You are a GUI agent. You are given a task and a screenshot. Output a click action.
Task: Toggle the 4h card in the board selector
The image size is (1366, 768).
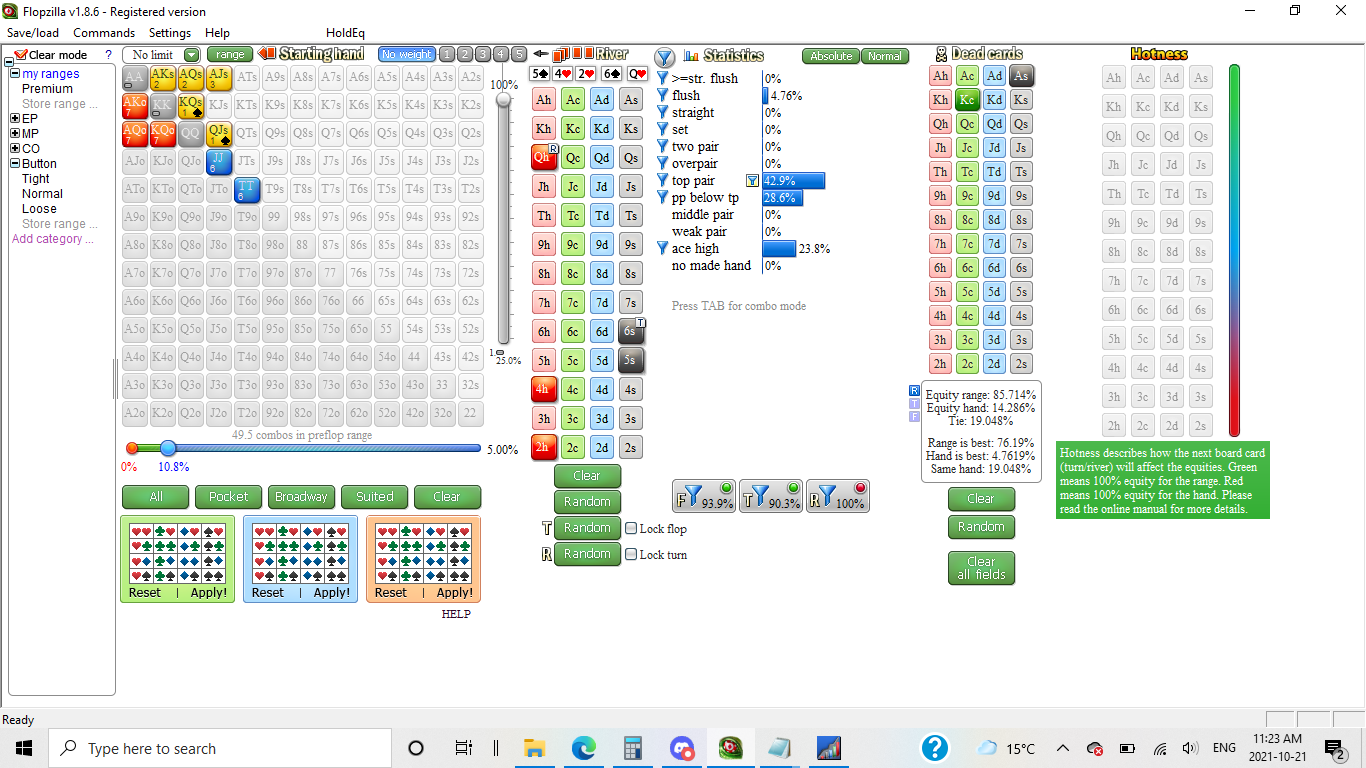pos(543,389)
